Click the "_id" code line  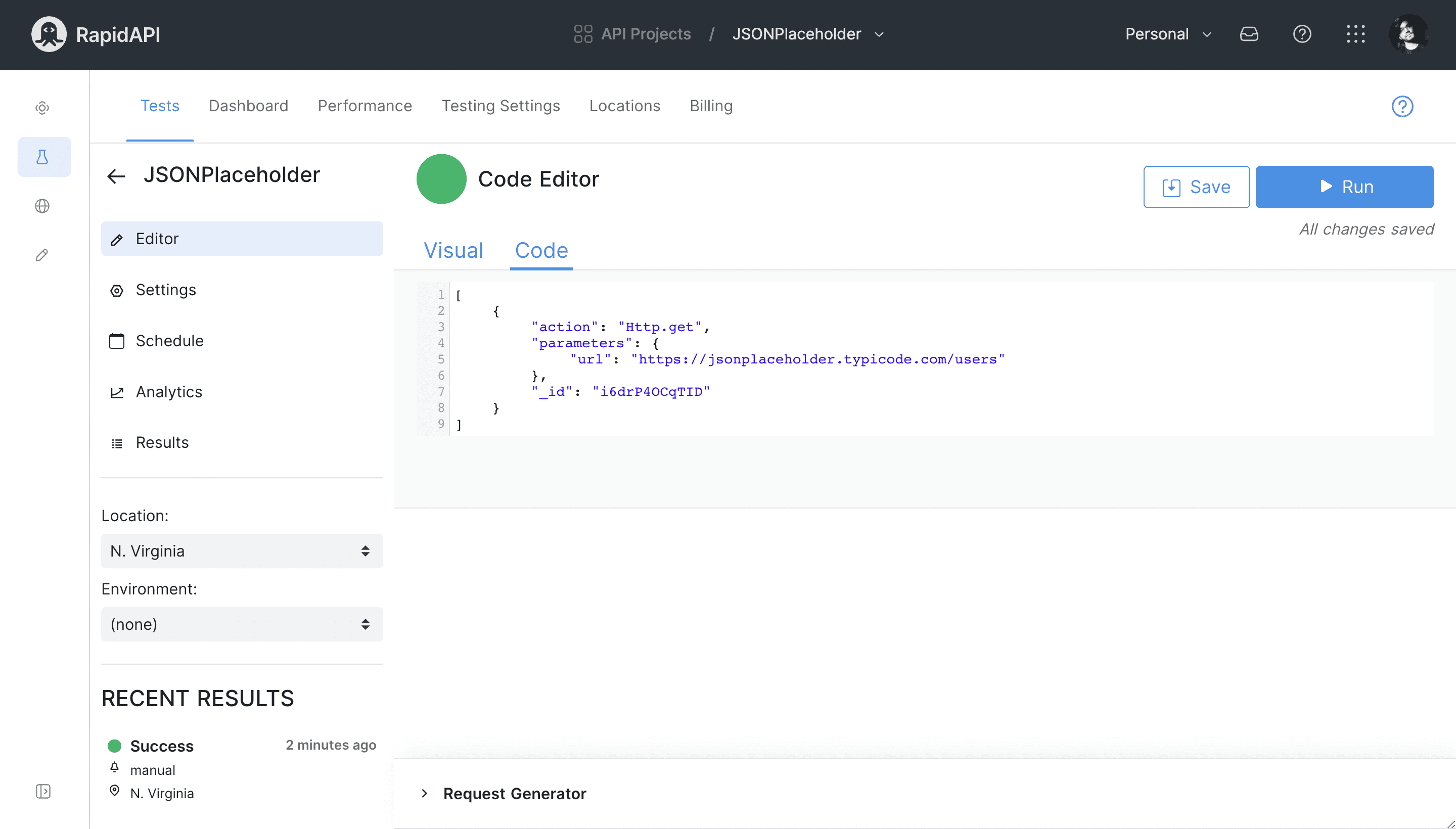pyautogui.click(x=621, y=392)
